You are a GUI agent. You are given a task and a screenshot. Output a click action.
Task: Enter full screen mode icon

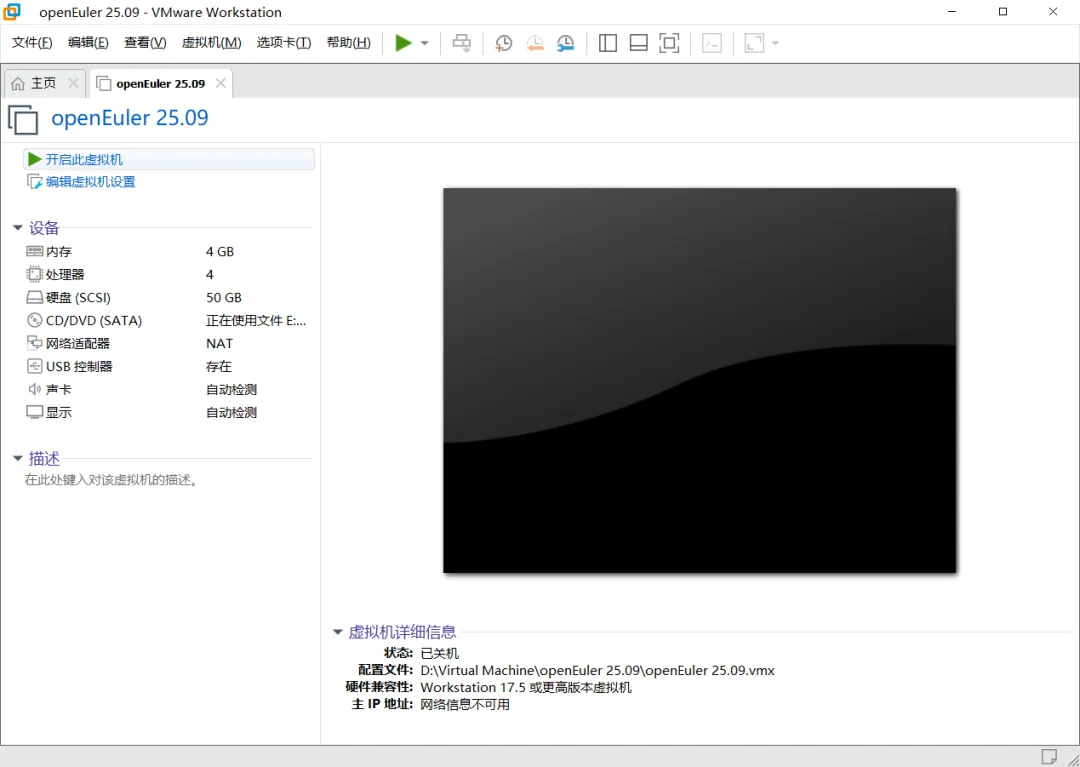pos(669,43)
